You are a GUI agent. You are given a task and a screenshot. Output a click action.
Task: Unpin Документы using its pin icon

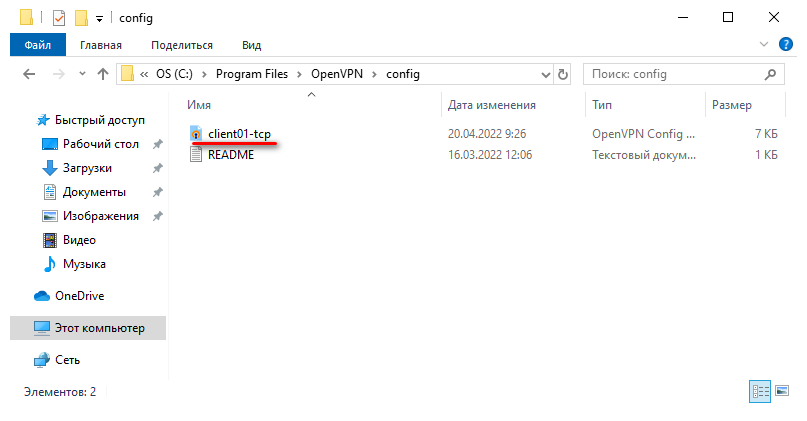tap(157, 192)
